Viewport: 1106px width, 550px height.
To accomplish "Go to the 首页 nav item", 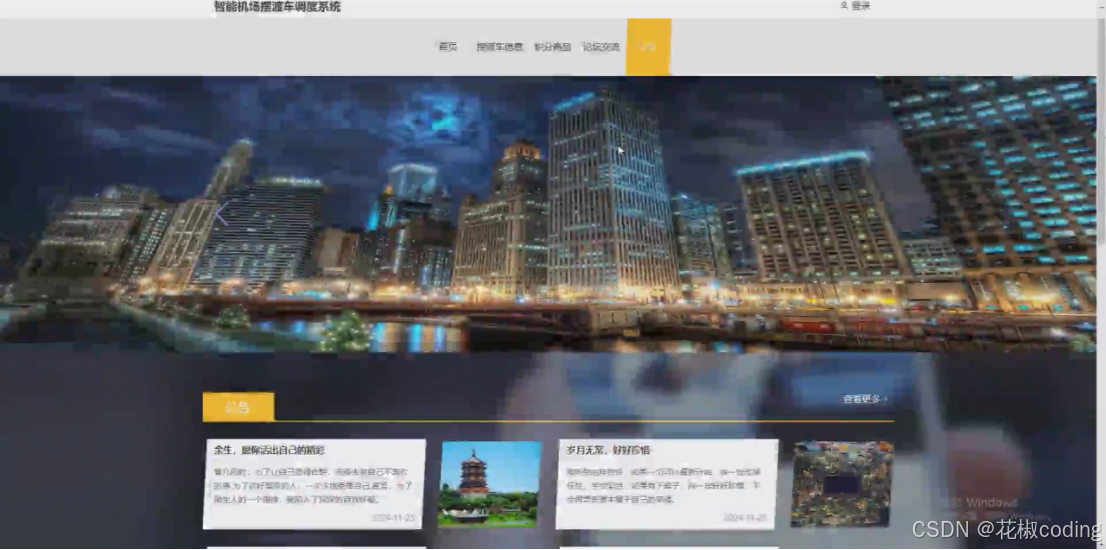I will [x=448, y=47].
